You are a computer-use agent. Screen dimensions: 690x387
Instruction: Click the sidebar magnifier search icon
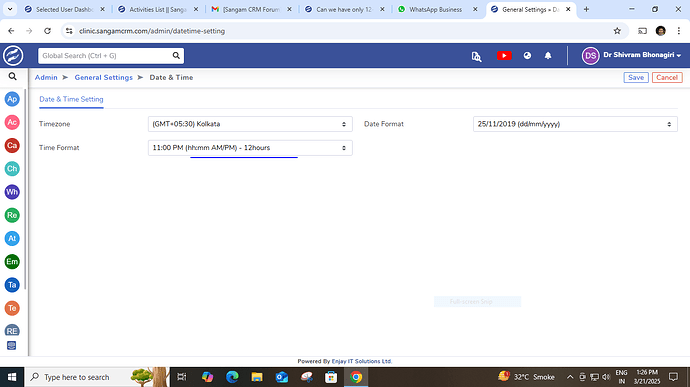(12, 77)
